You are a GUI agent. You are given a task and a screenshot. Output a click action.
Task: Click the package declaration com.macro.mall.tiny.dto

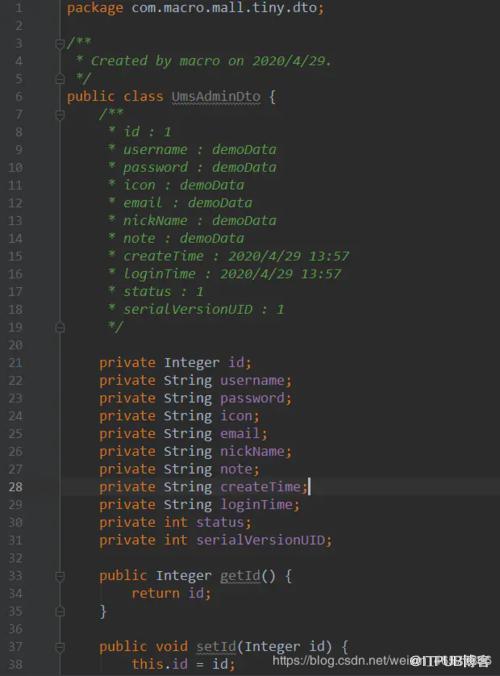pyautogui.click(x=224, y=8)
